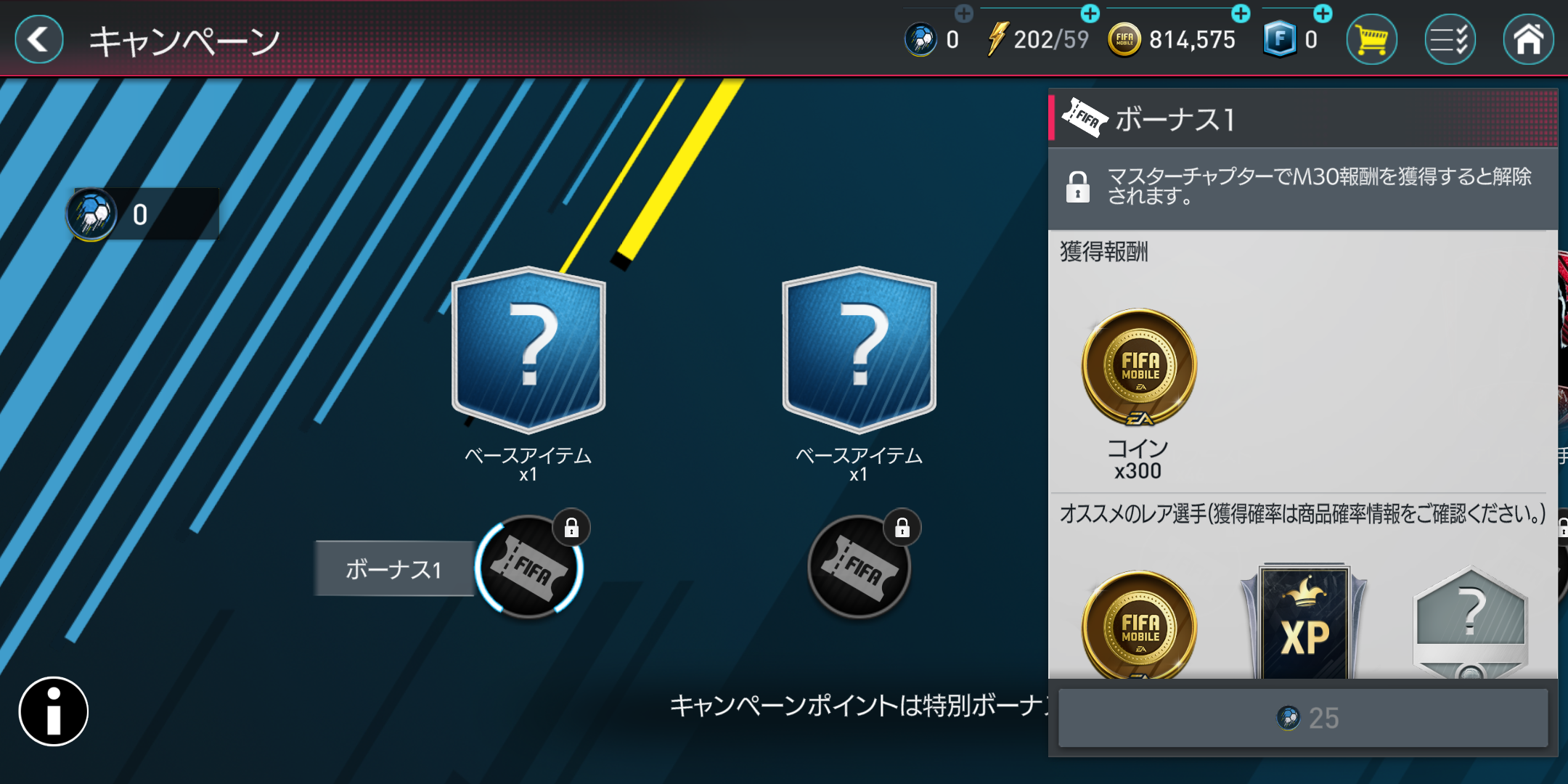View the XP reward card

1304,621
